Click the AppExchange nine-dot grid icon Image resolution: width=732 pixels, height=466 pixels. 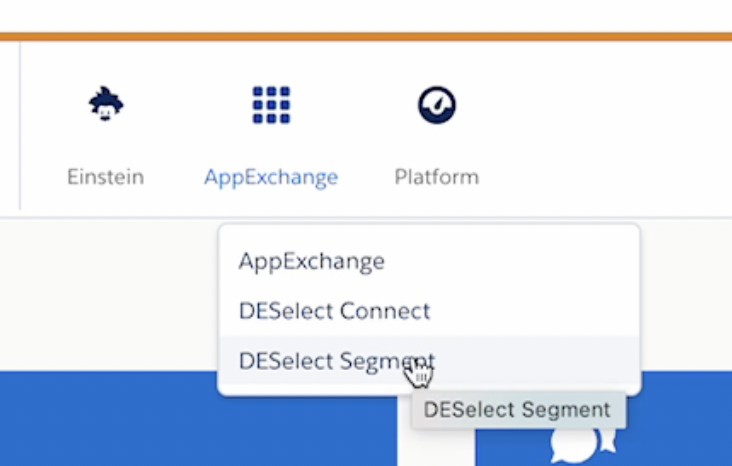tap(271, 105)
